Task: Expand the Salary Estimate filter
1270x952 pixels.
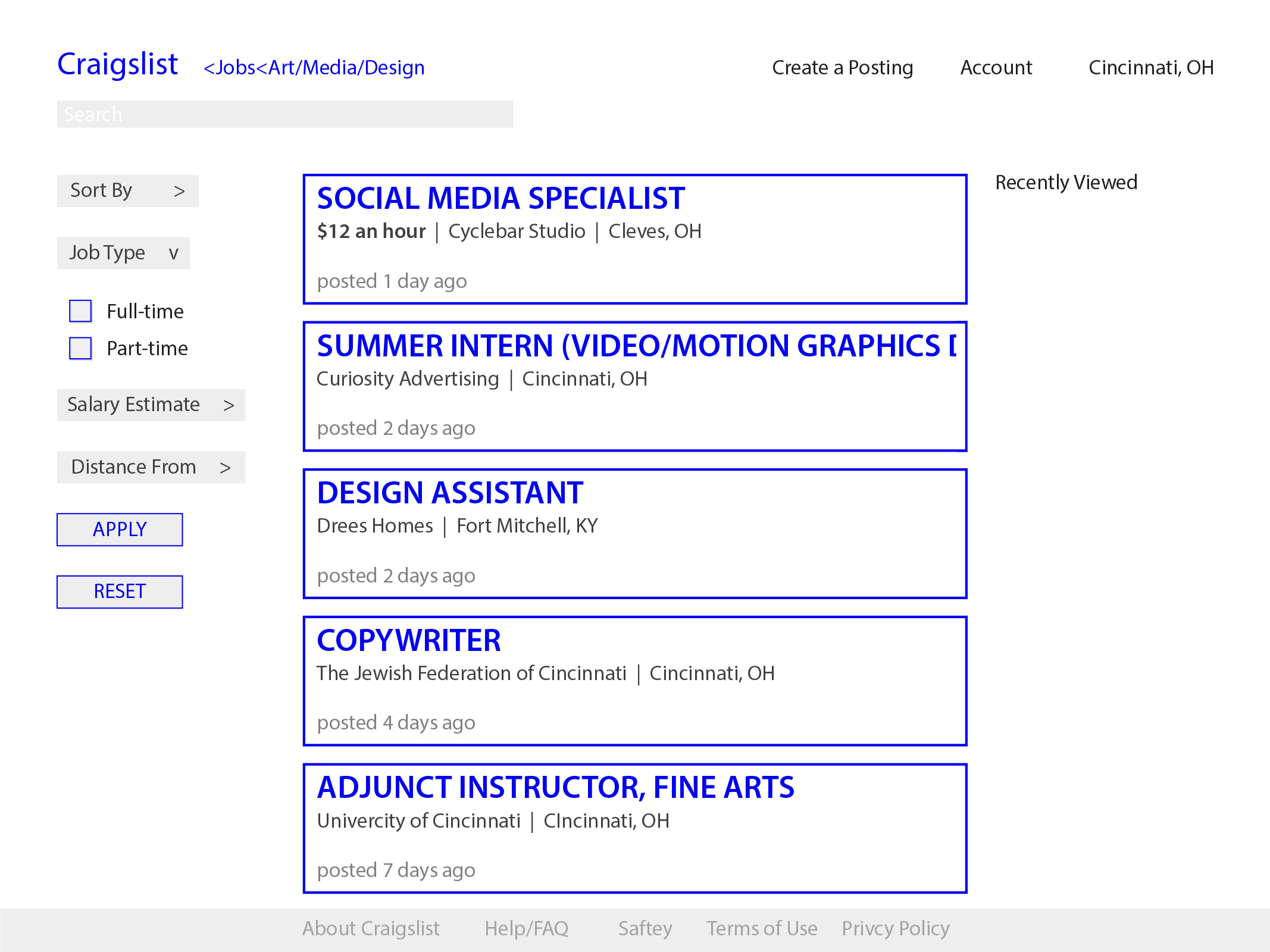Action: 151,405
